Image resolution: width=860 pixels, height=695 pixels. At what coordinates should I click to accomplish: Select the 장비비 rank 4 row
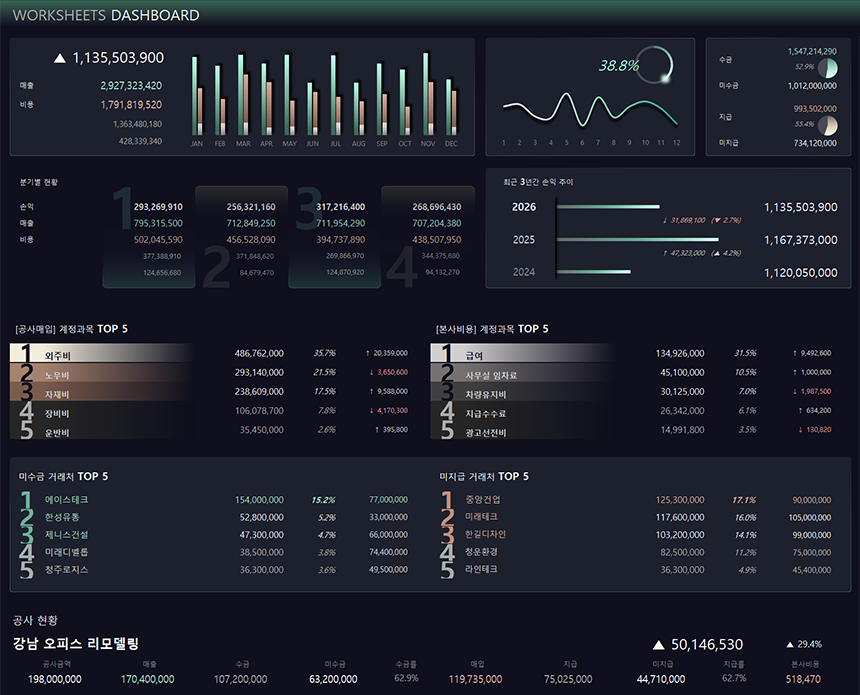click(x=212, y=410)
